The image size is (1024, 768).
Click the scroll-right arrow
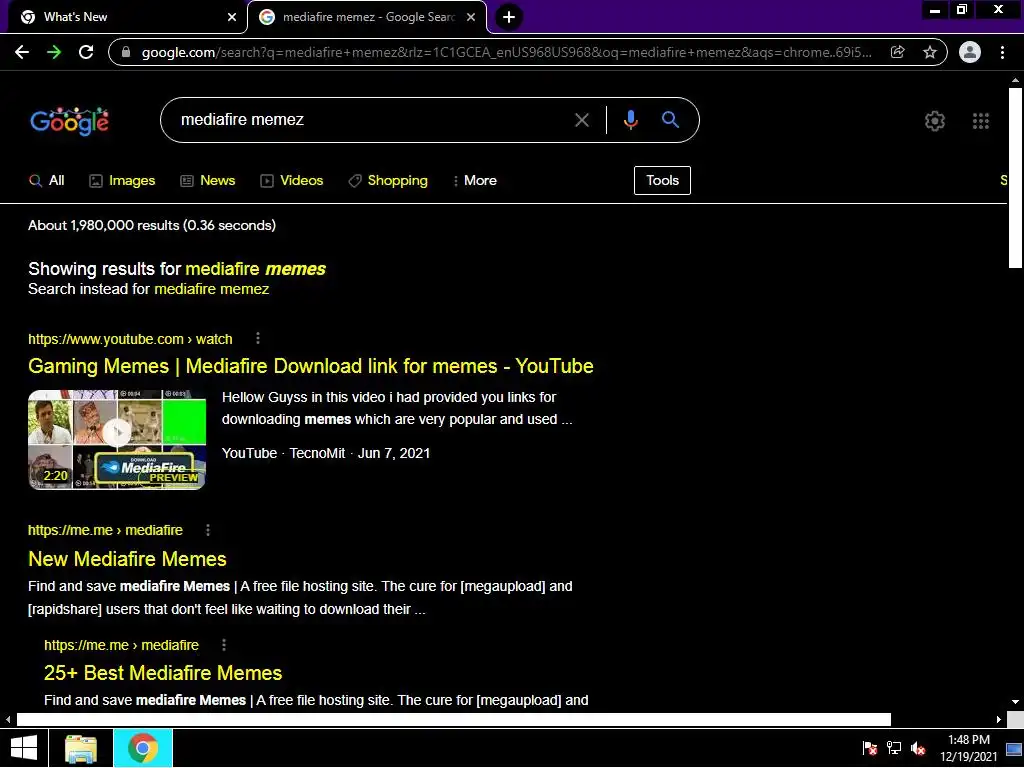click(999, 720)
